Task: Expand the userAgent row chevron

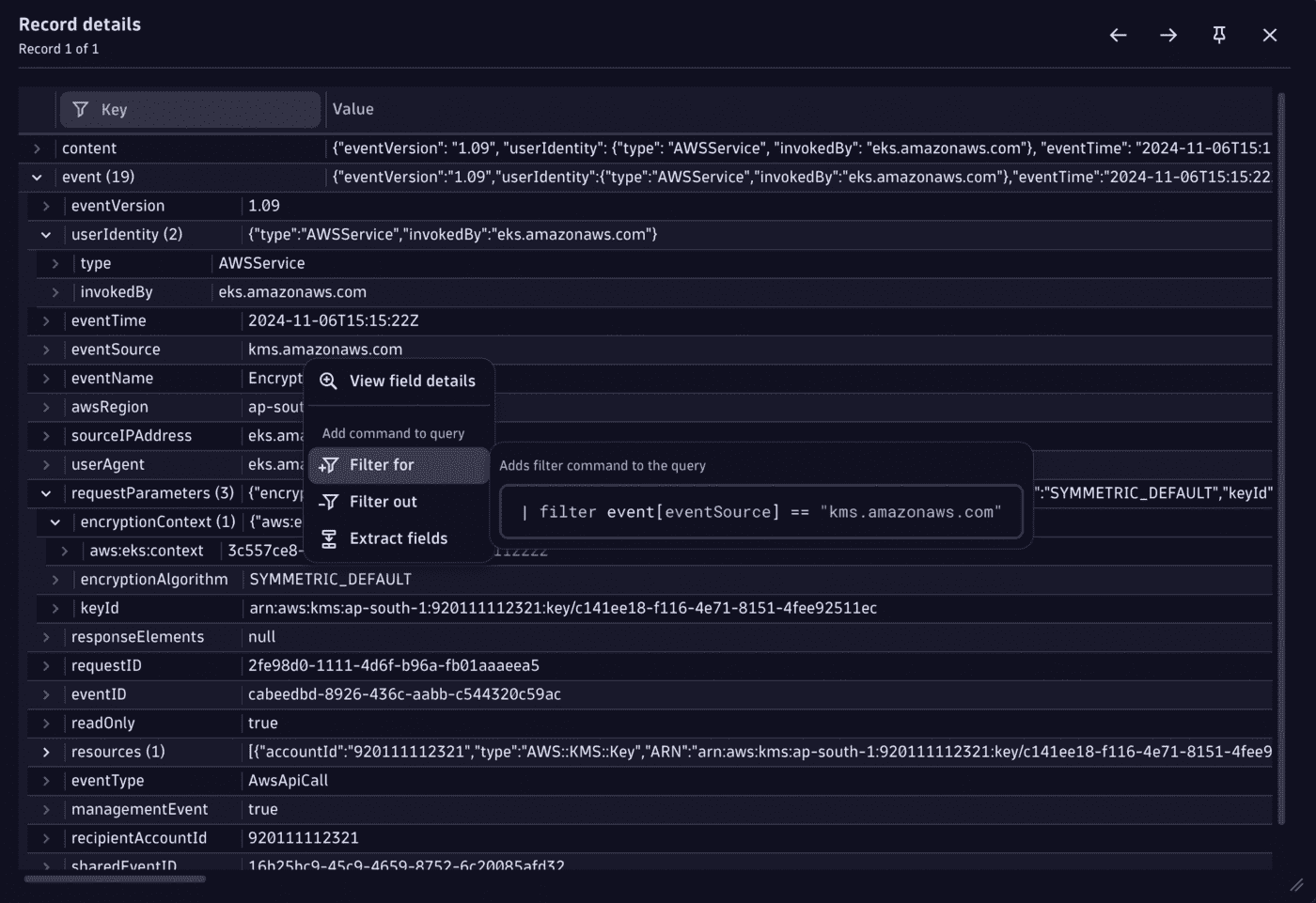Action: coord(46,464)
